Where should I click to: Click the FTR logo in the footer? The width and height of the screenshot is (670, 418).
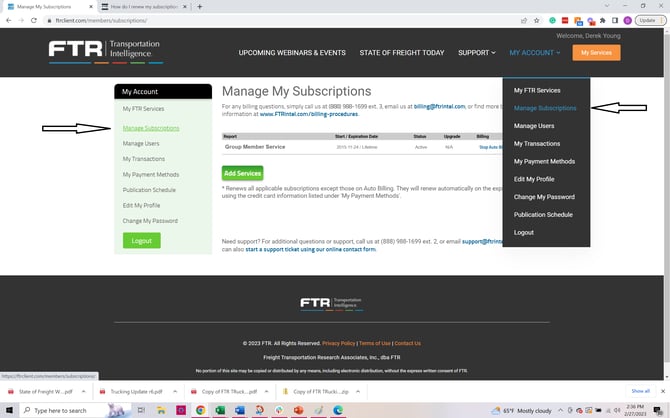(x=331, y=303)
